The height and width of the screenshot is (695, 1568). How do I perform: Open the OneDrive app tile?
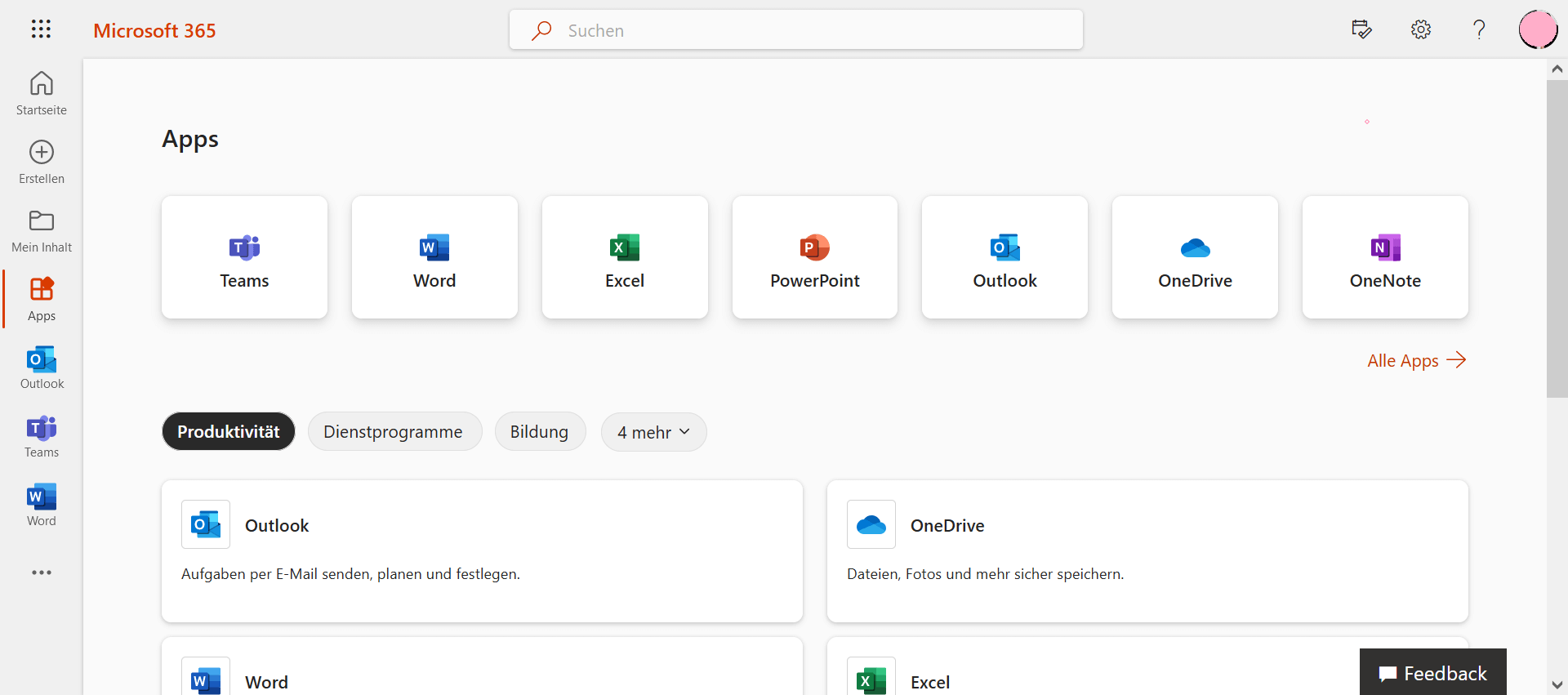coord(1195,257)
